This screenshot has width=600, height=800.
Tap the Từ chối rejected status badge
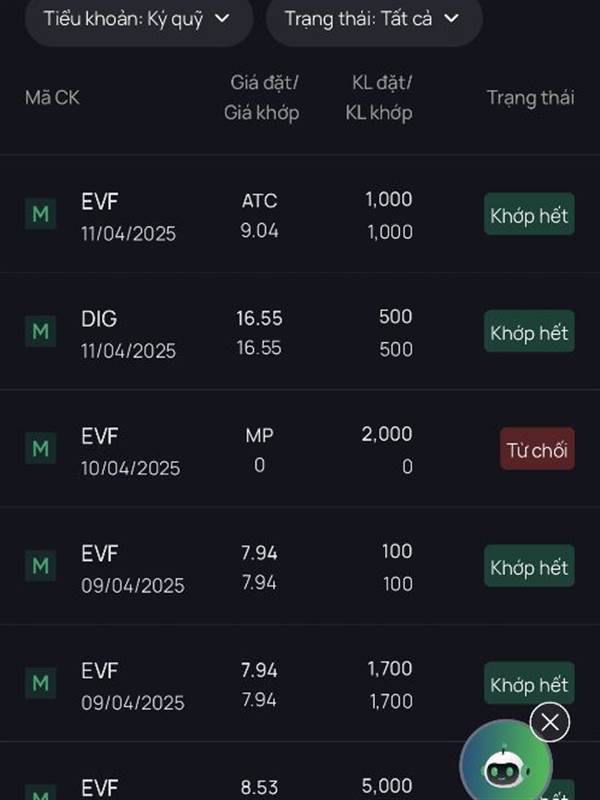point(537,450)
